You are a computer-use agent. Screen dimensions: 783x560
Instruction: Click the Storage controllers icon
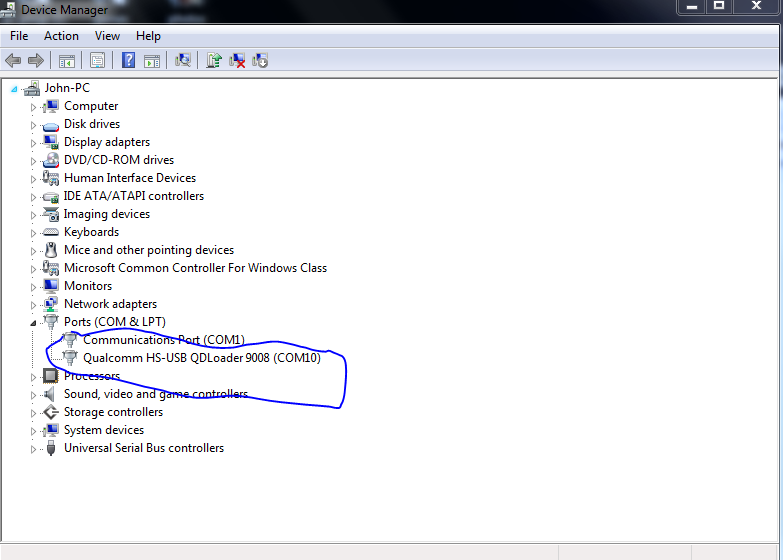pos(50,412)
